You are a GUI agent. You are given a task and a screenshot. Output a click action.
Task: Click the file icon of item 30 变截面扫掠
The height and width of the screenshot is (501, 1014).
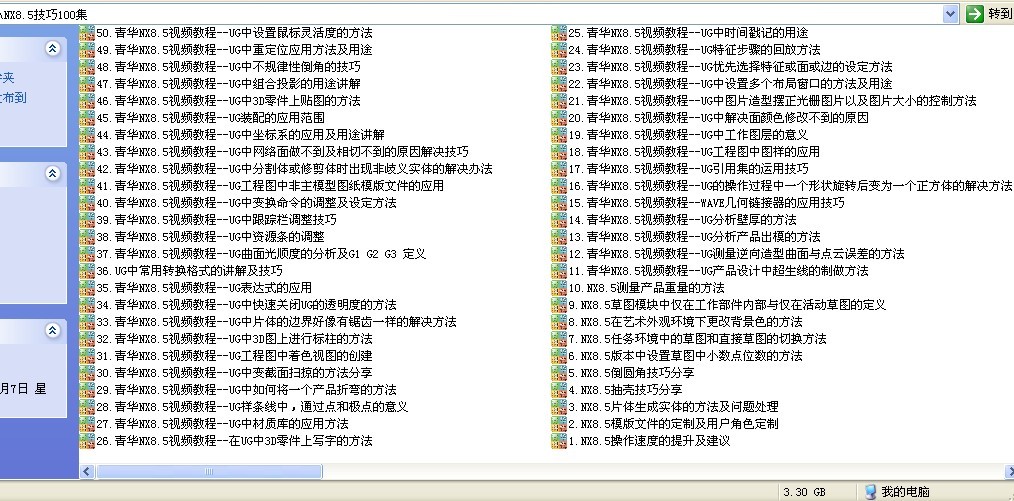point(87,373)
